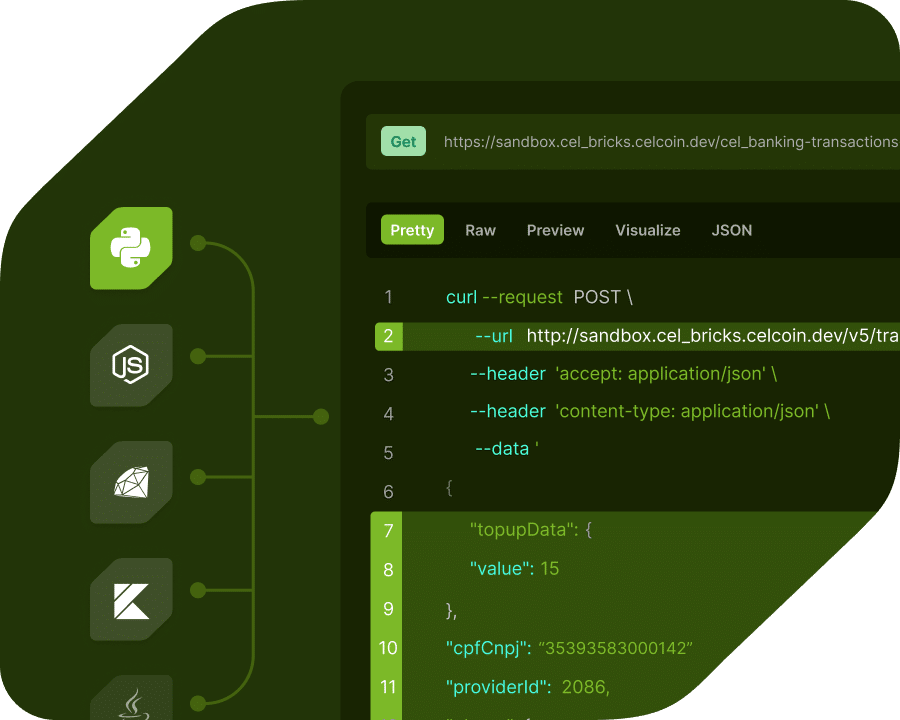
Task: Click line number 7 in the gutter
Action: click(388, 530)
